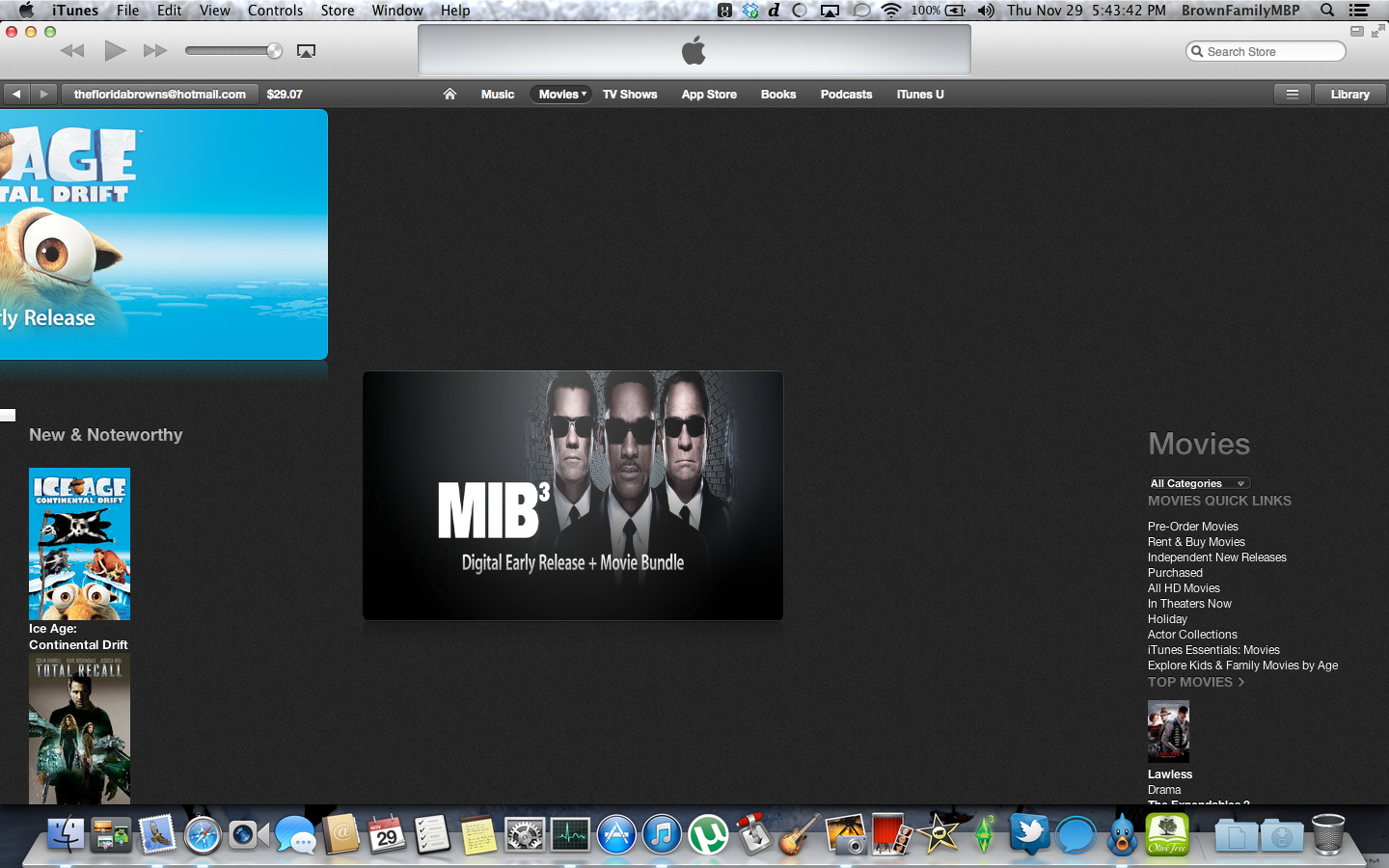The height and width of the screenshot is (868, 1389).
Task: Click the $29.07 account balance
Action: (285, 94)
